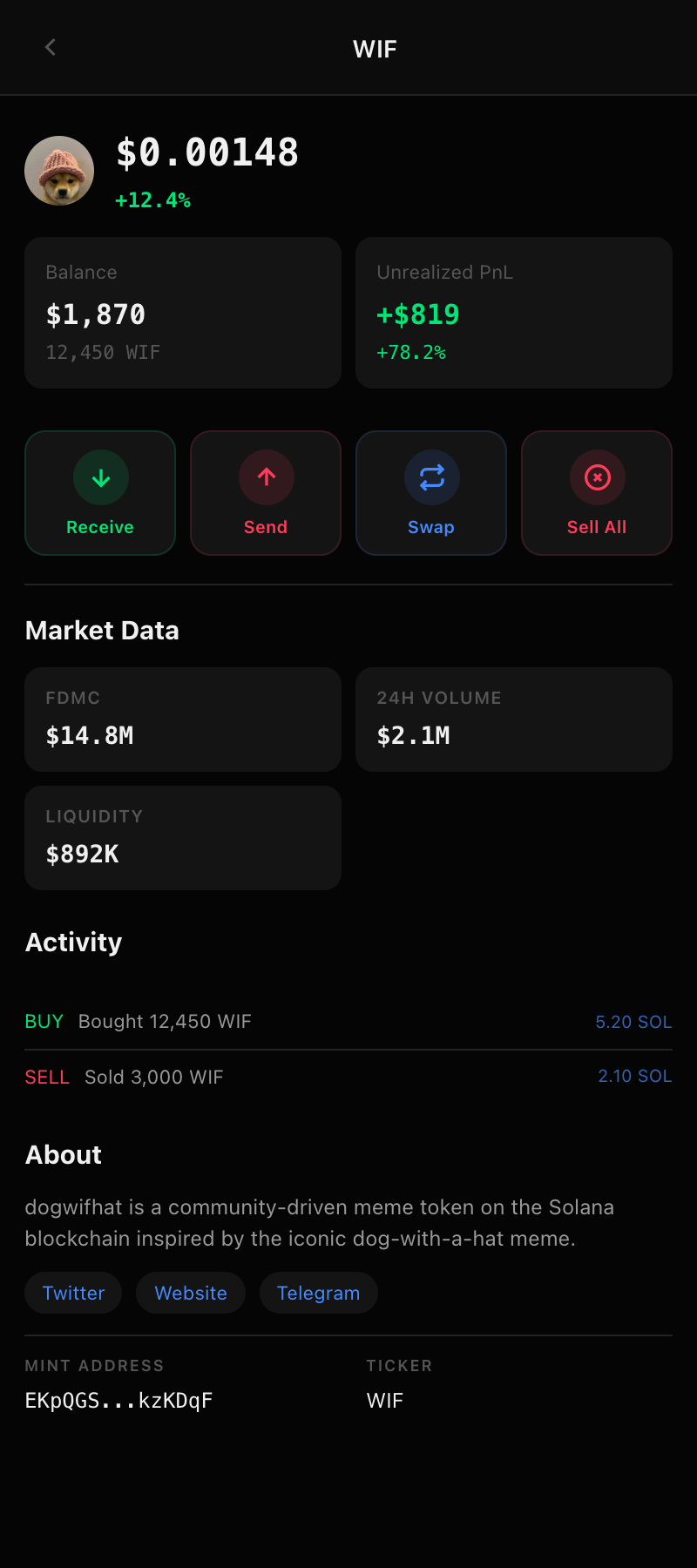Tap the Sell All circled-X icon

pos(598,477)
